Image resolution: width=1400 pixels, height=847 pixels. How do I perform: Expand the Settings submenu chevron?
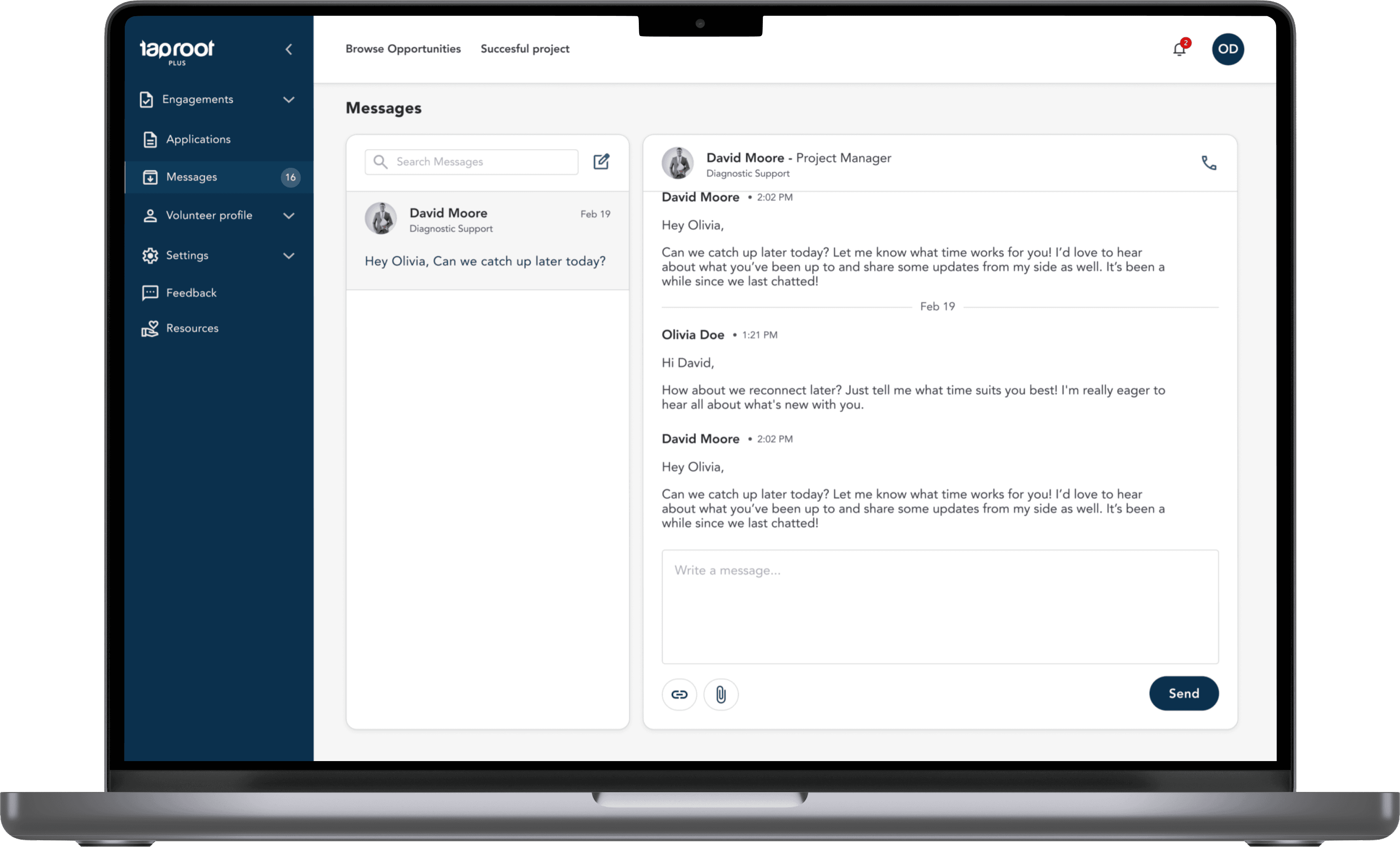click(289, 256)
